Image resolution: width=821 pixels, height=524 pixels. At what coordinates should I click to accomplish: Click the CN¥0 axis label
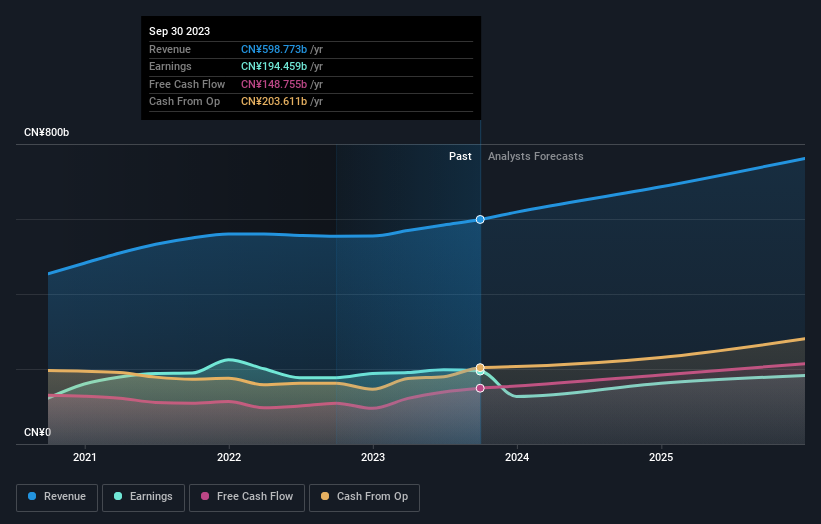[x=38, y=432]
